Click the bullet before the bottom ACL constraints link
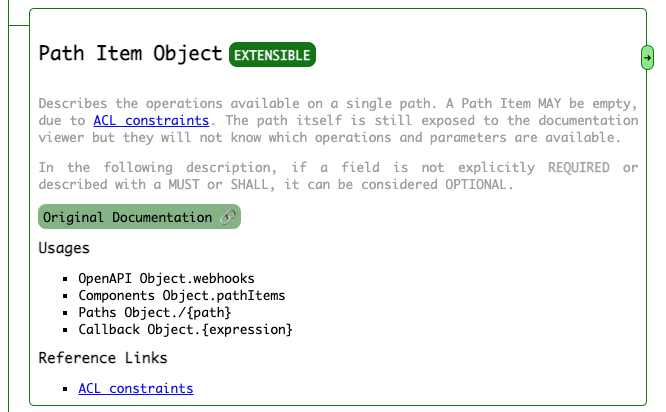Screen dimensions: 666x412 click(x=65, y=388)
